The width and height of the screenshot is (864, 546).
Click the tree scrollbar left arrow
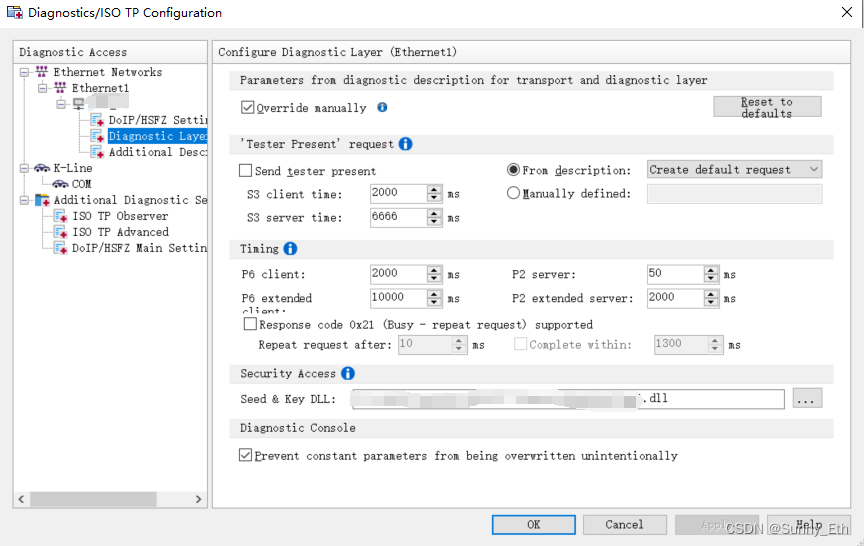click(x=21, y=499)
